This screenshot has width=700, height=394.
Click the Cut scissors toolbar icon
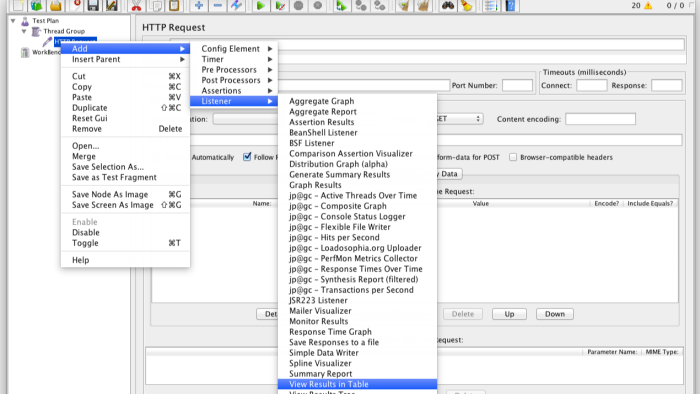pyautogui.click(x=136, y=5)
